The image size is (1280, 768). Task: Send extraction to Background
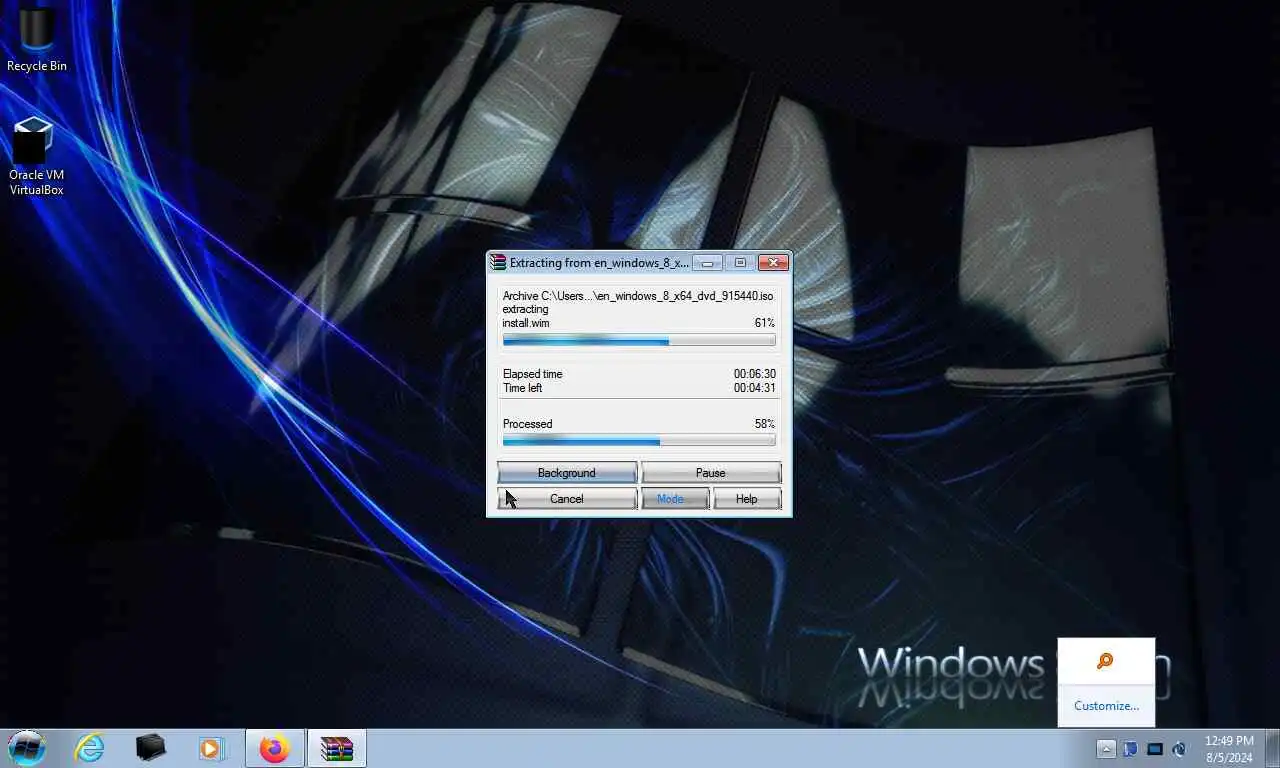tap(567, 473)
